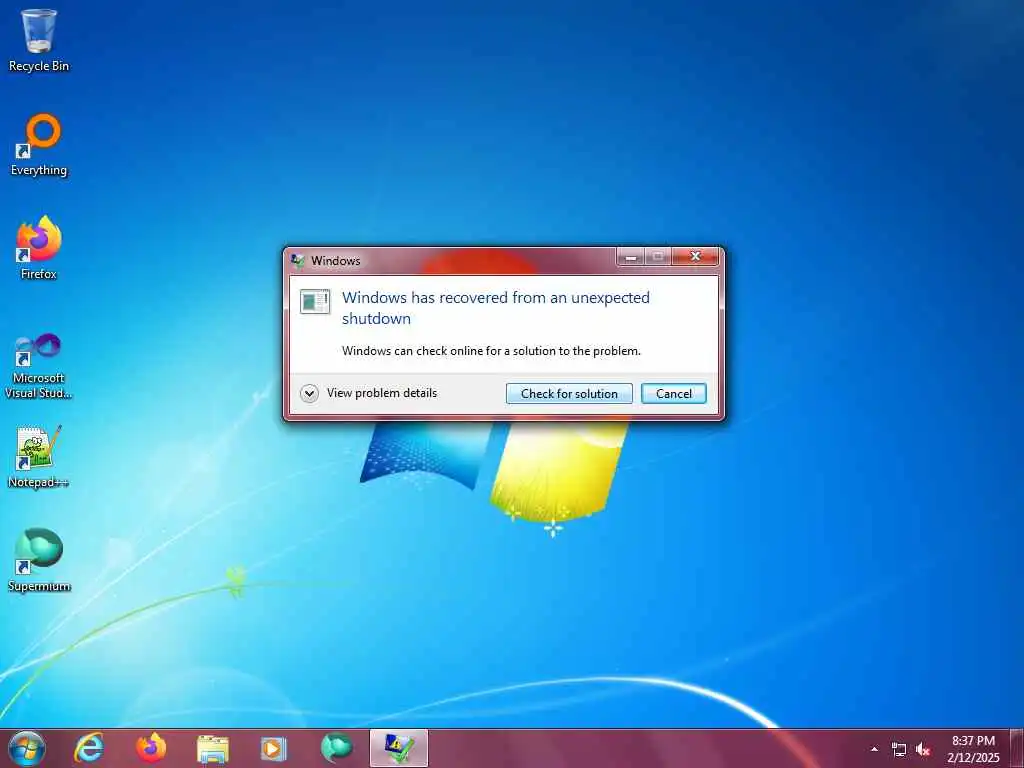
Task: Click the 'check online for a solution' message
Action: (491, 351)
